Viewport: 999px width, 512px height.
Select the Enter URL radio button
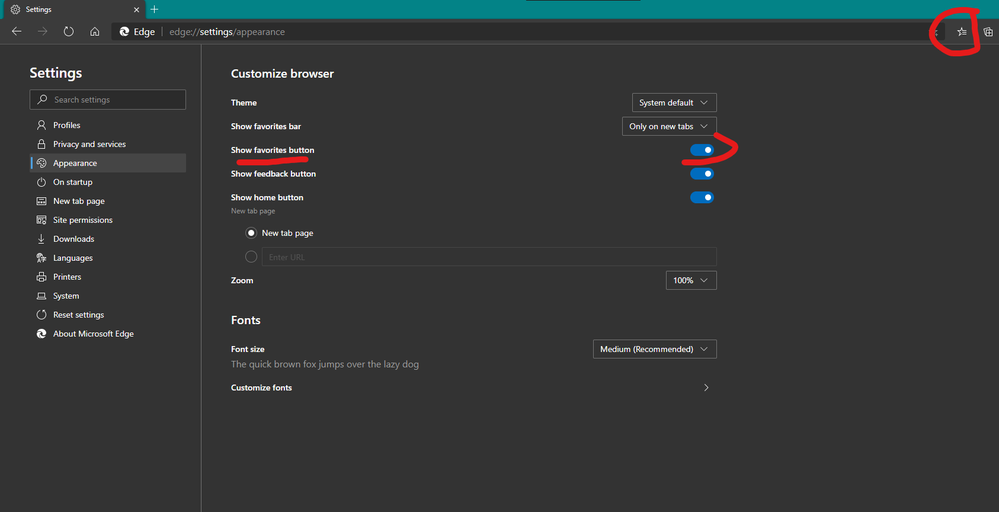[251, 257]
